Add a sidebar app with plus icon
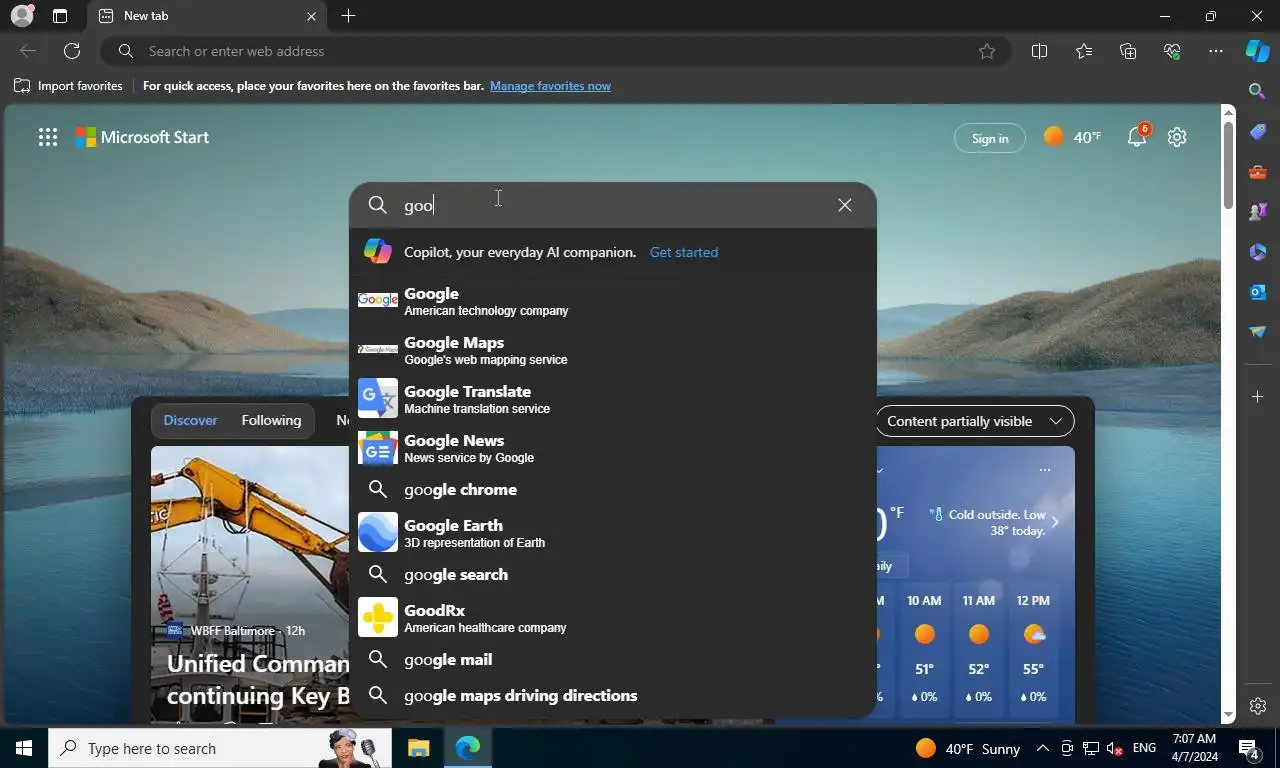The height and width of the screenshot is (768, 1280). click(1258, 397)
